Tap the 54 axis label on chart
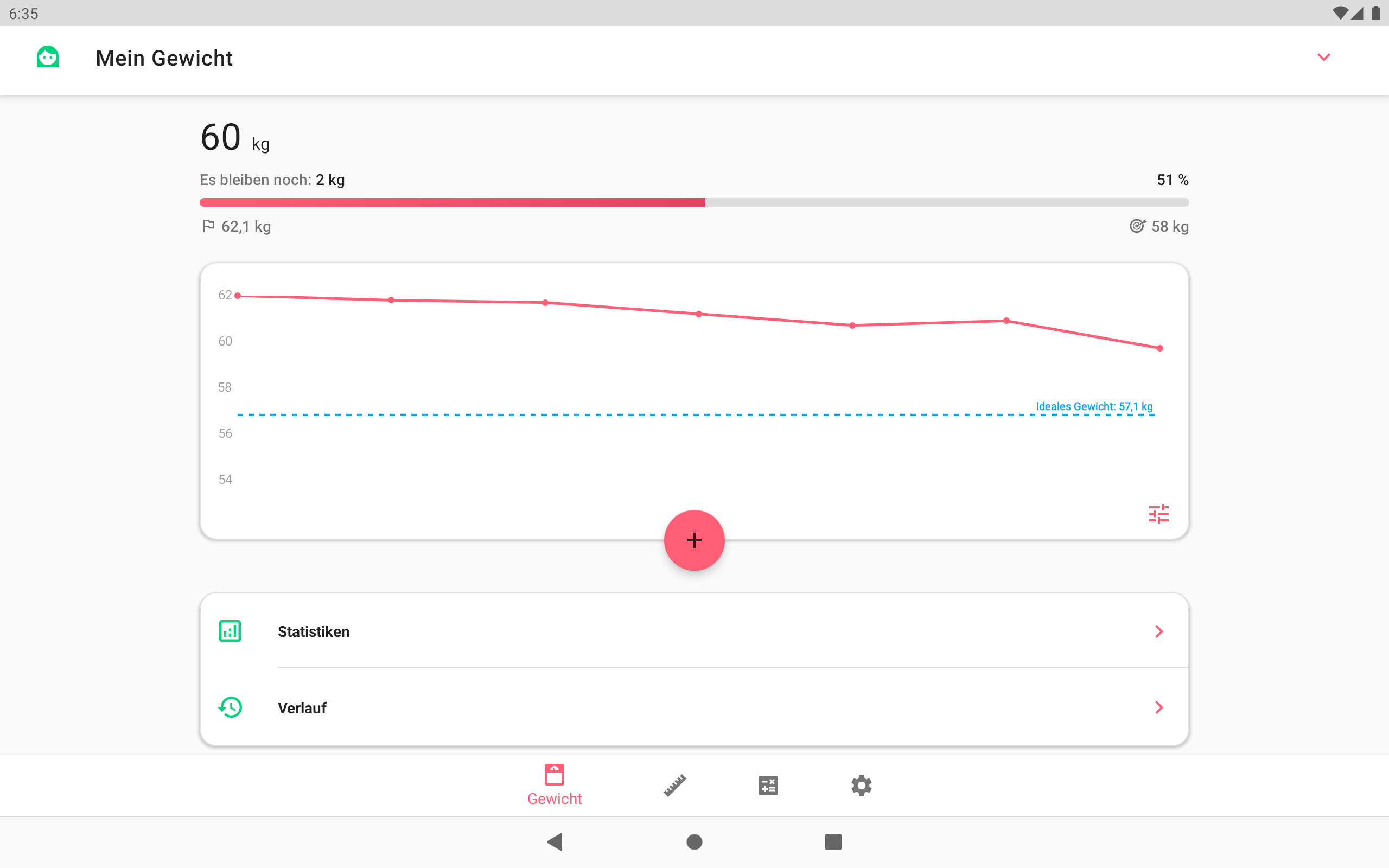Image resolution: width=1389 pixels, height=868 pixels. [x=225, y=480]
